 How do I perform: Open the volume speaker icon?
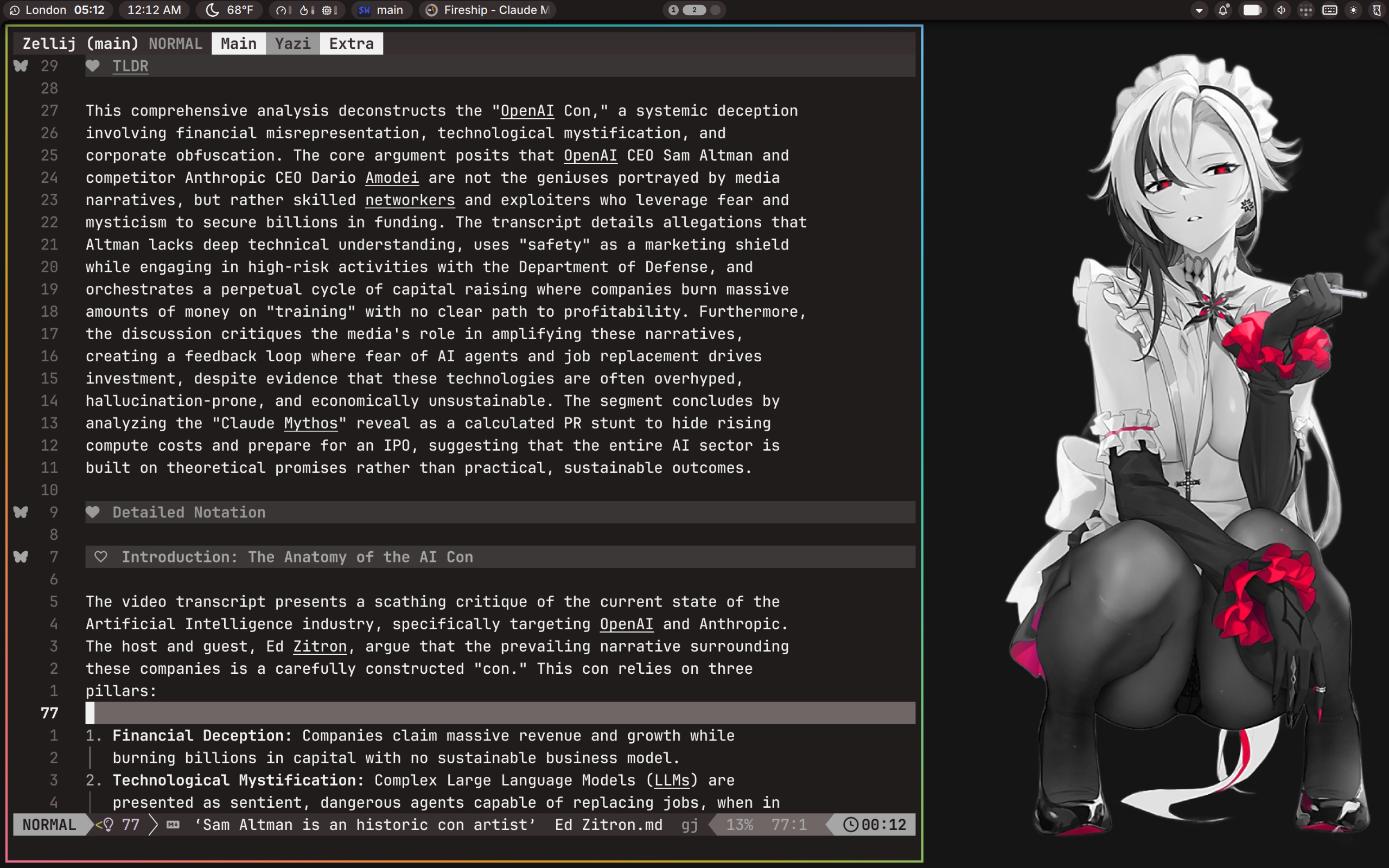click(x=1281, y=10)
